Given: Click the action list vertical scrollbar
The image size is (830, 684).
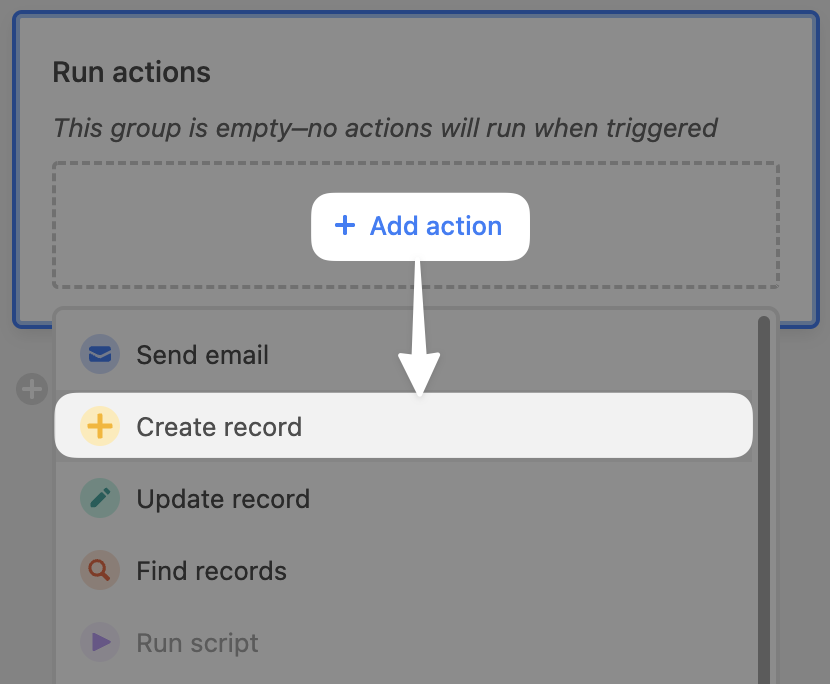Looking at the screenshot, I should (x=763, y=500).
